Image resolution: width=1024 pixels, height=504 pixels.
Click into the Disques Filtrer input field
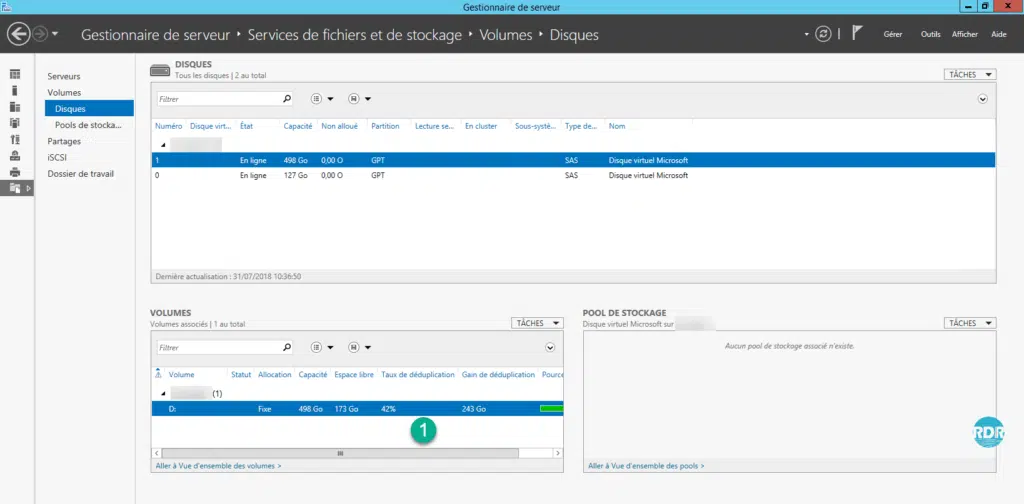pos(218,99)
